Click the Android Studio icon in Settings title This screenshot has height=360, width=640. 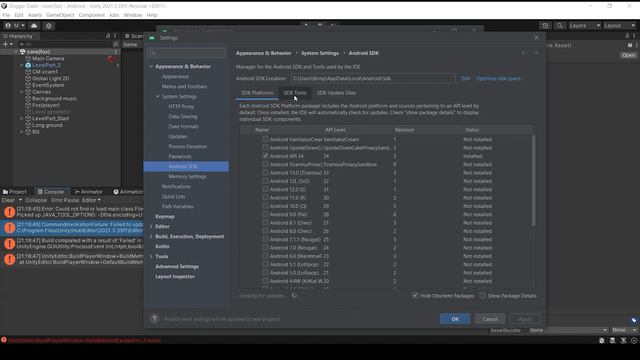click(152, 38)
